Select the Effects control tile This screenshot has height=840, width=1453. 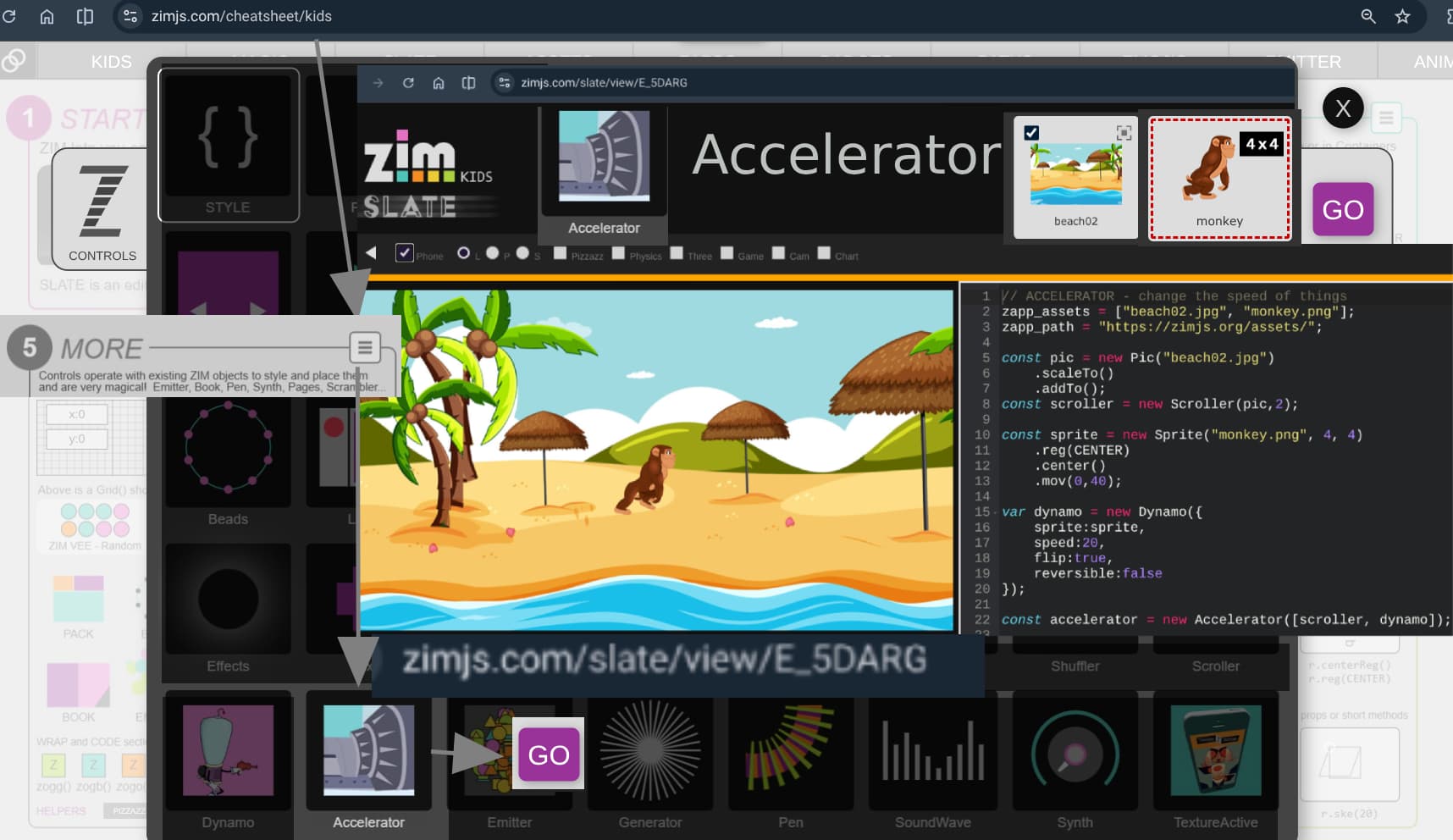click(228, 608)
